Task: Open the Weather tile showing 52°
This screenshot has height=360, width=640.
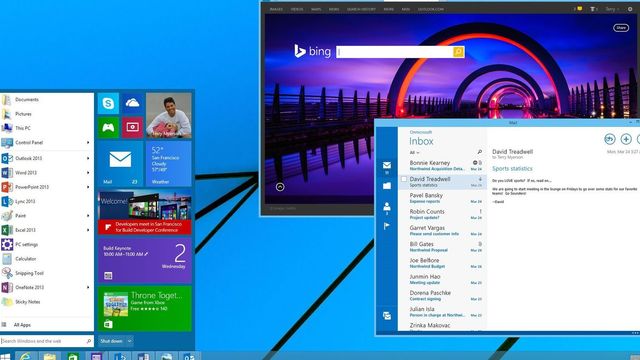Action: pos(169,163)
